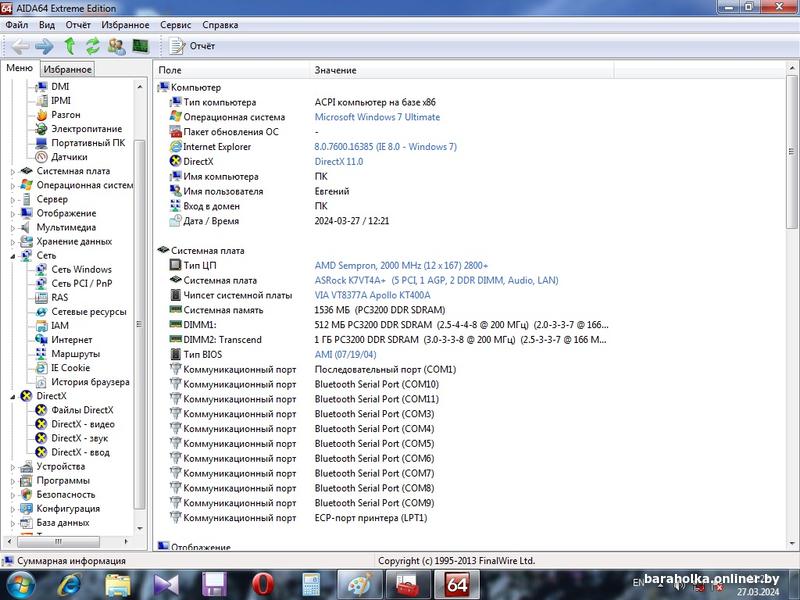Select the IE Cookie icon item
Image resolution: width=800 pixels, height=600 pixels.
(x=41, y=367)
